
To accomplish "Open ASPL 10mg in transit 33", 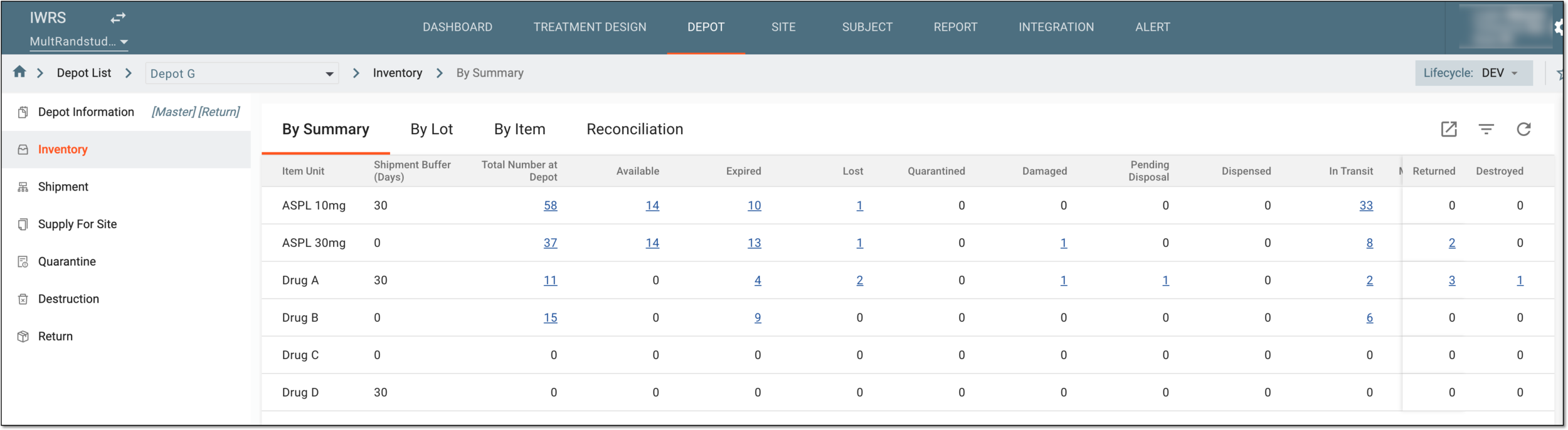I will click(x=1366, y=206).
